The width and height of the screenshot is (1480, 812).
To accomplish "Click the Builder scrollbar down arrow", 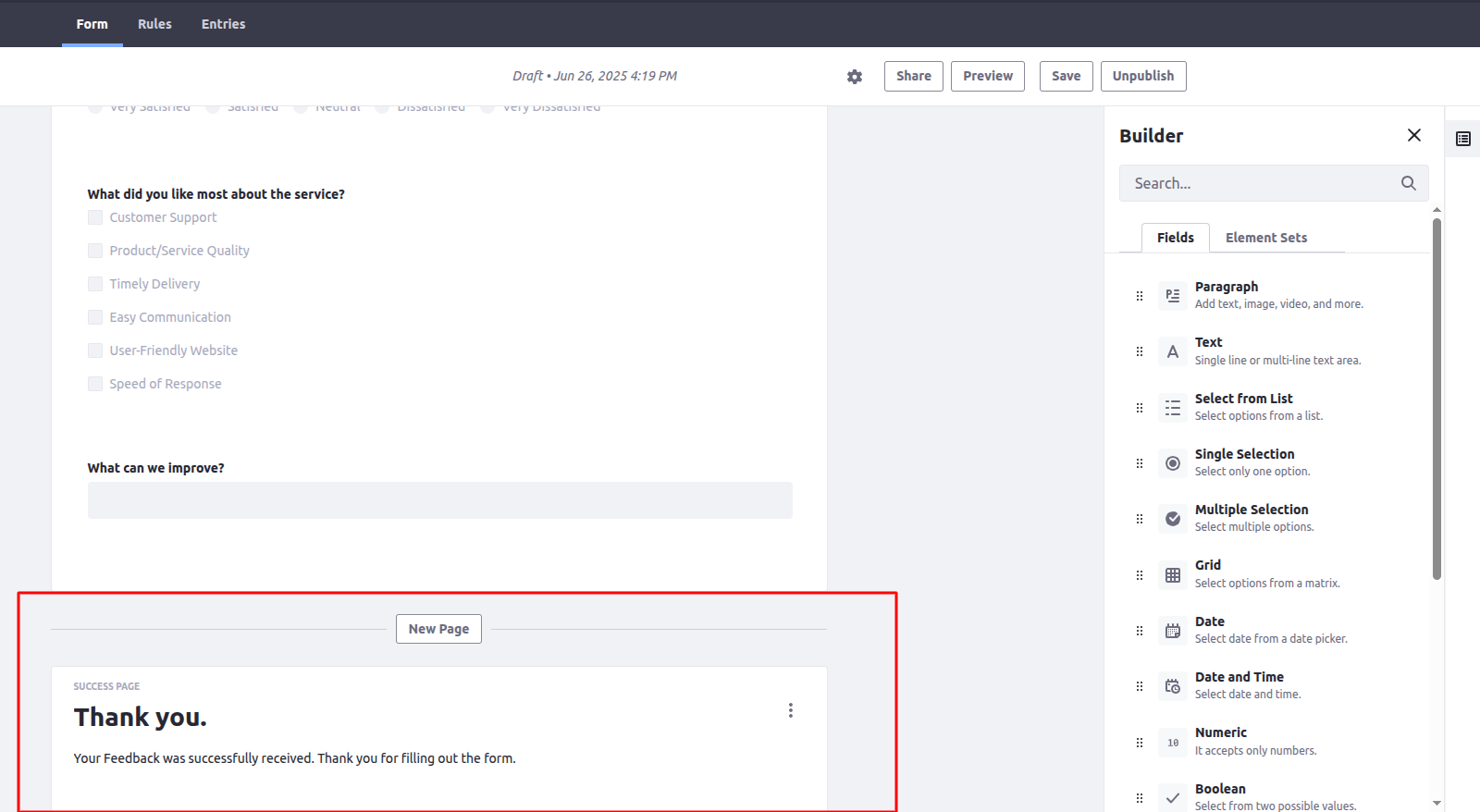I will point(1437,803).
